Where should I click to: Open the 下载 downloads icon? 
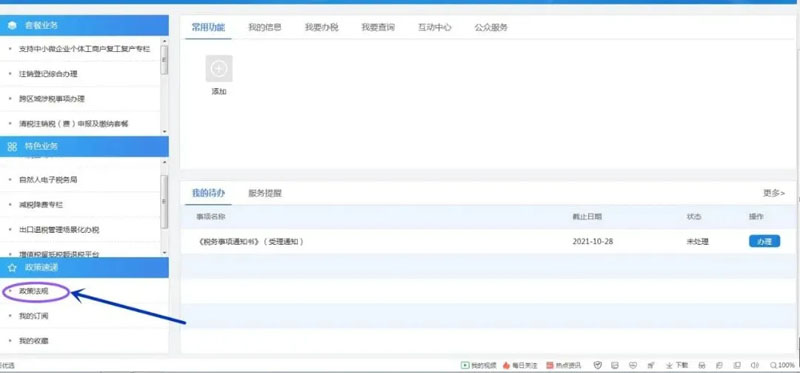click(x=677, y=365)
